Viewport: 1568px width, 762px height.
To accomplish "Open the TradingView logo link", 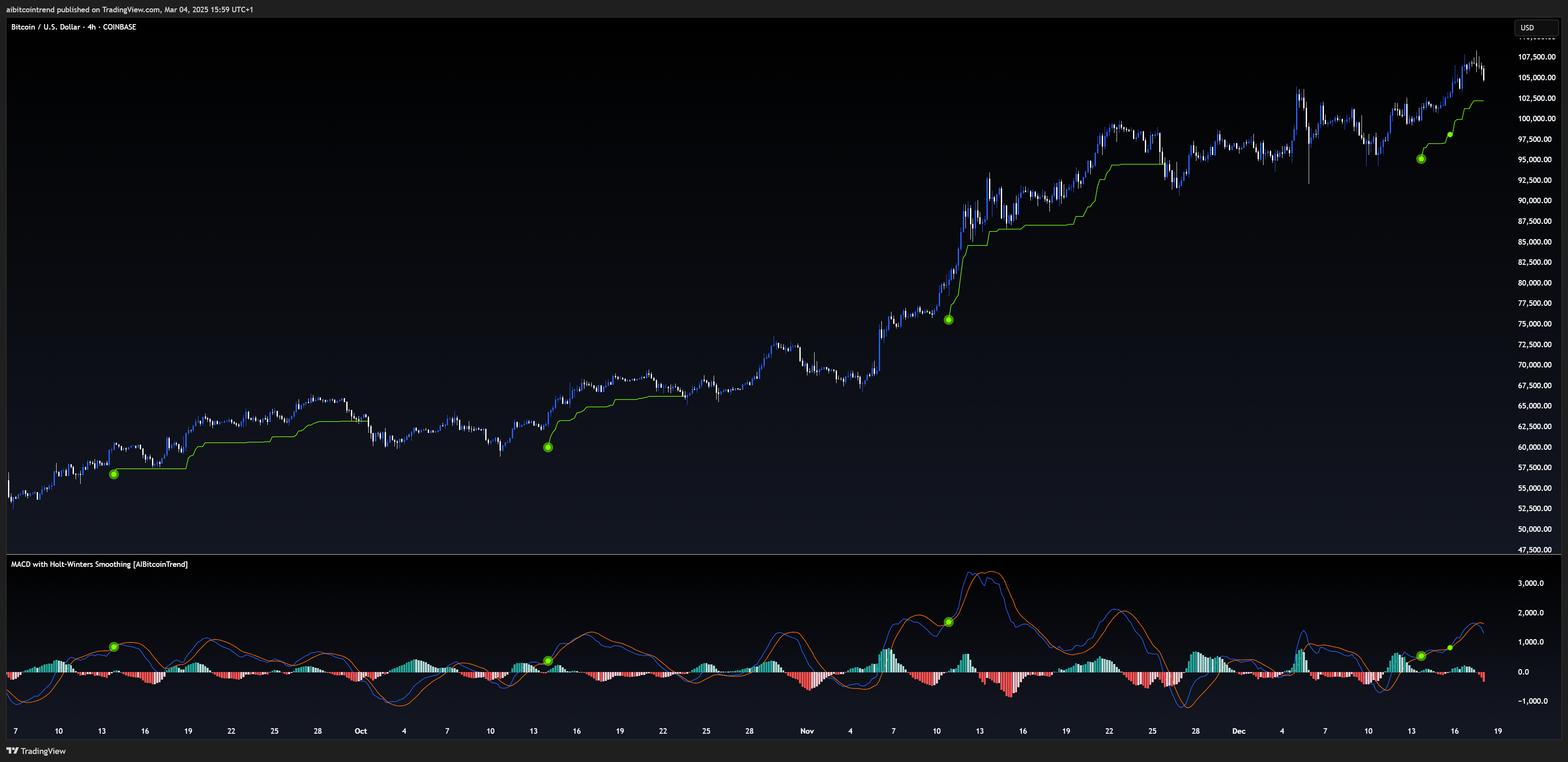I will click(36, 751).
